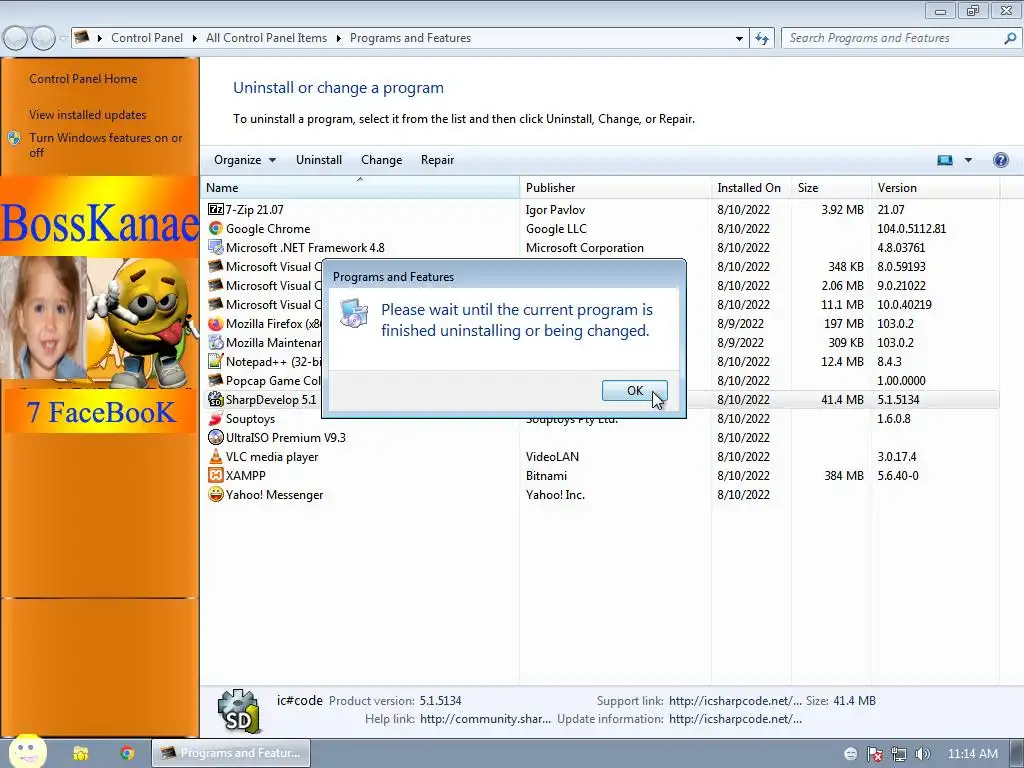Click the Mozilla Maintenance Service icon
Screen dimensions: 1024x768
[216, 342]
